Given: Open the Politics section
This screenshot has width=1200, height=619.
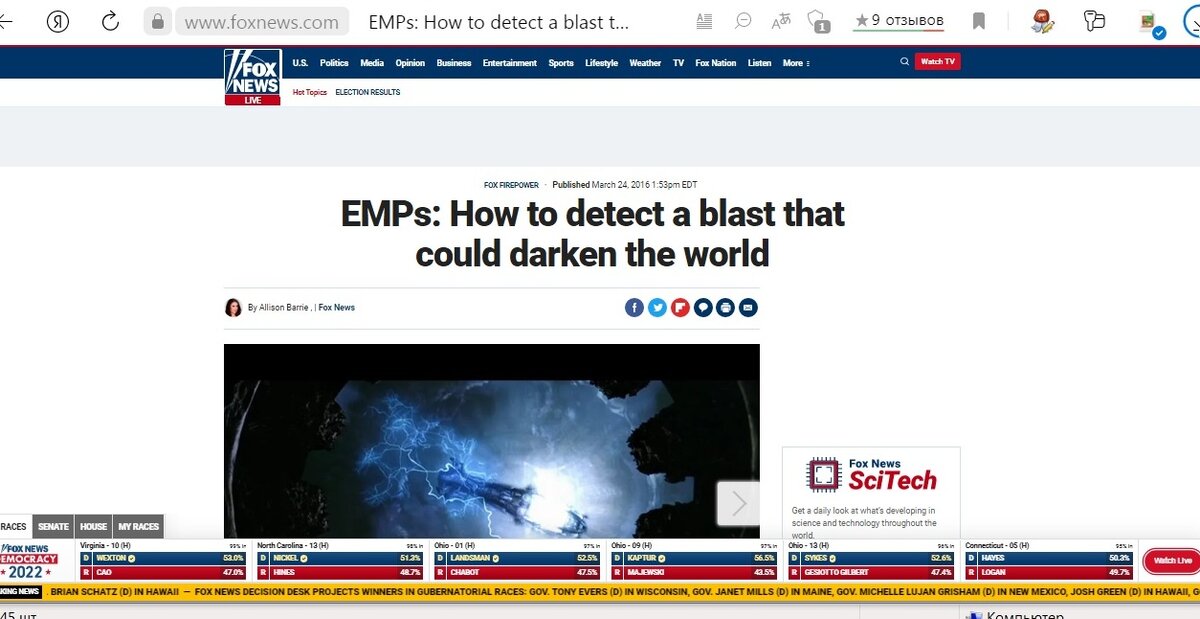Looking at the screenshot, I should coord(334,63).
